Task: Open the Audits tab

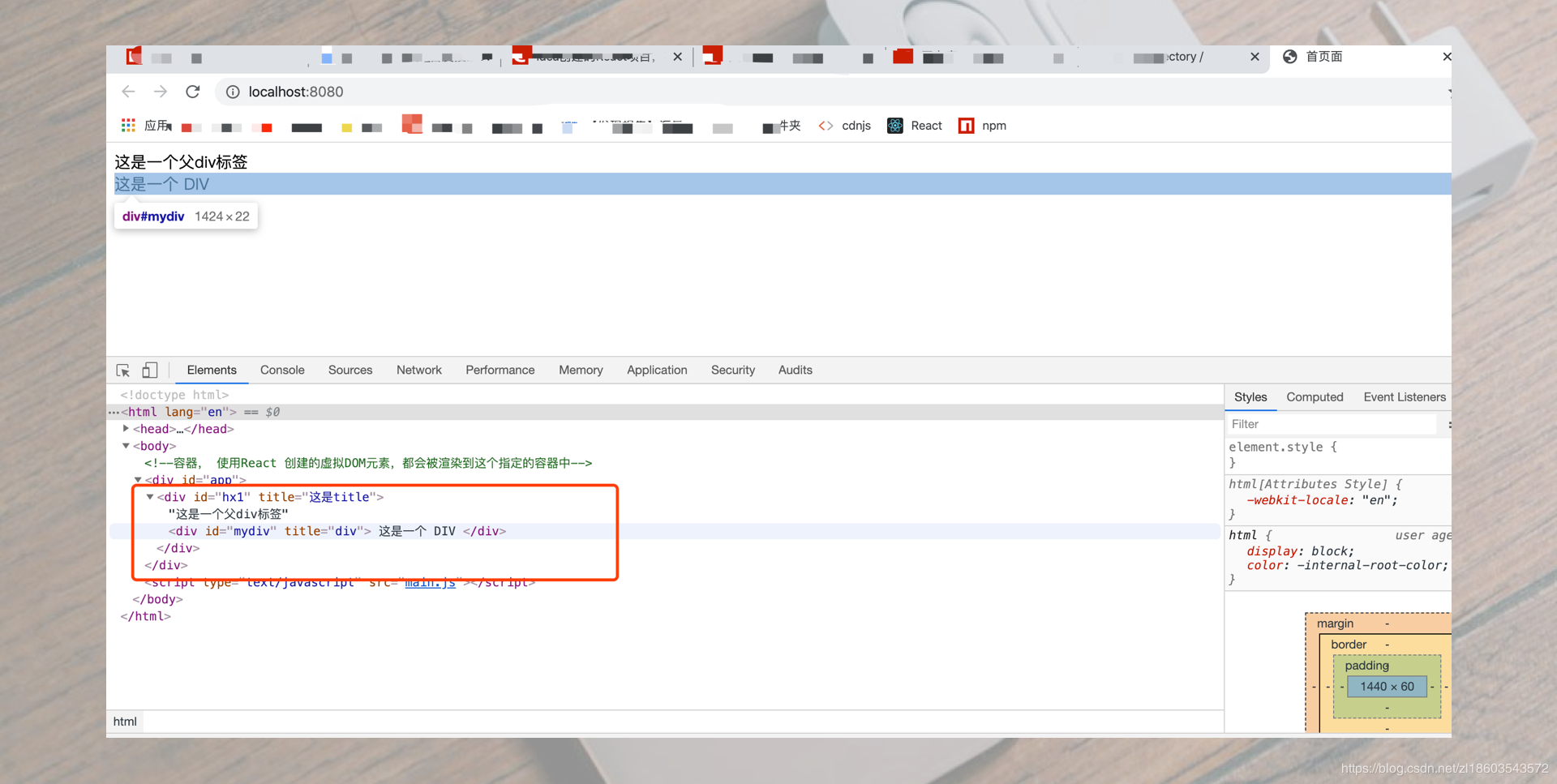Action: pos(796,370)
